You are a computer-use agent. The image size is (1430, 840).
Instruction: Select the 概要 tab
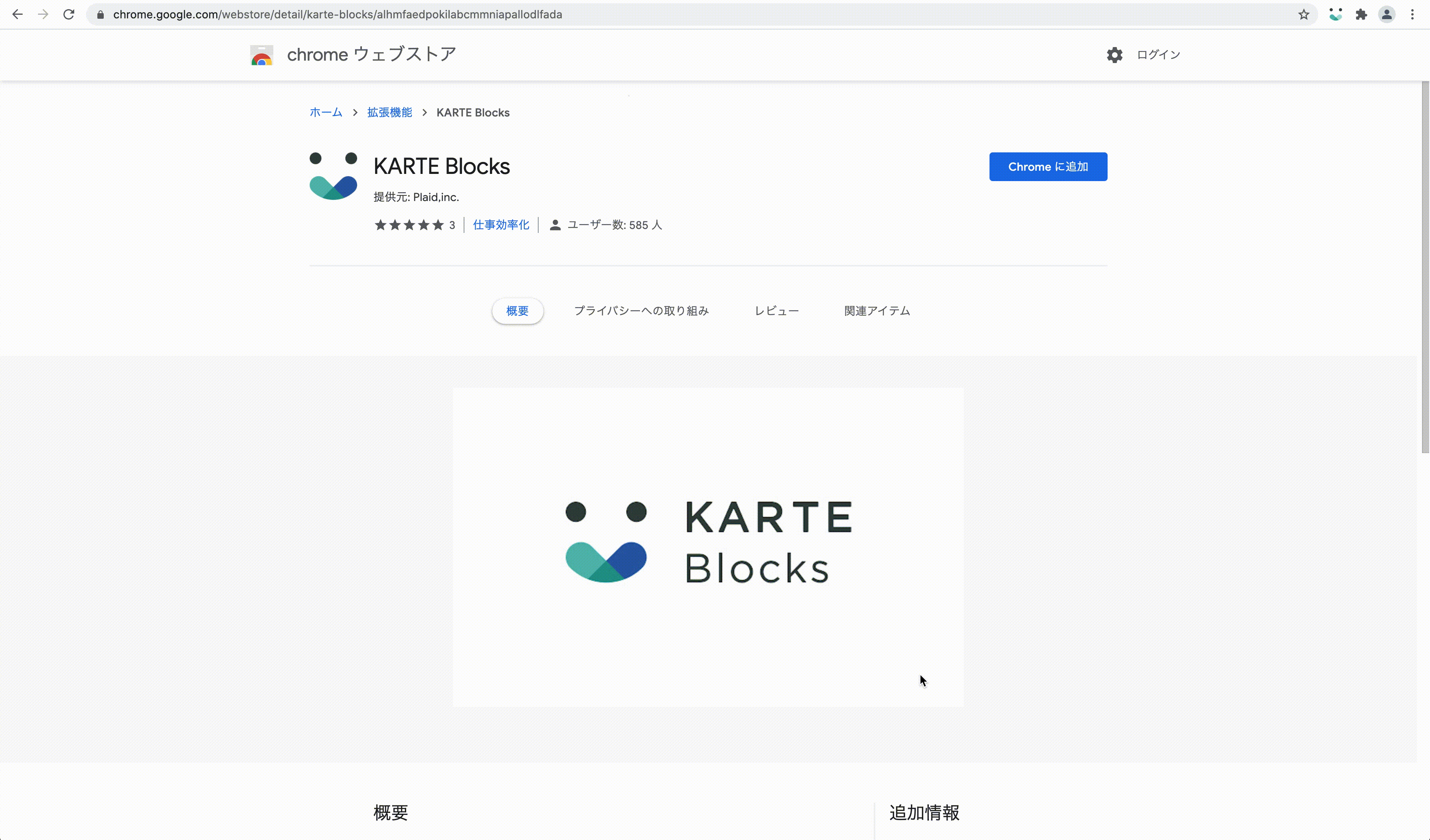[x=517, y=311]
